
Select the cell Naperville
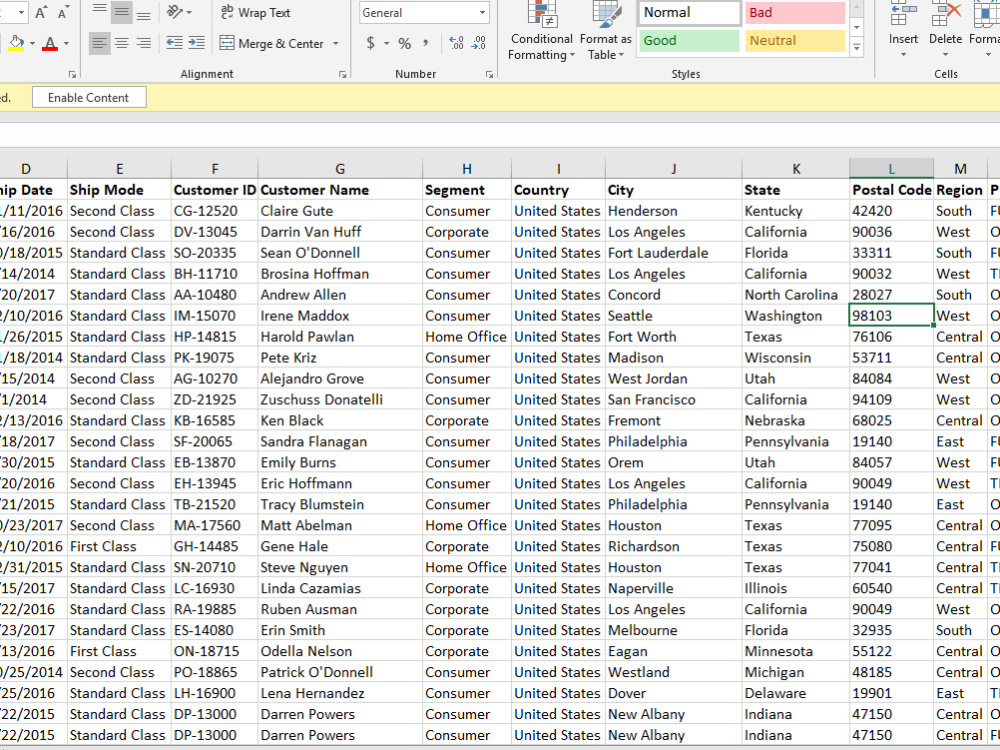click(x=673, y=589)
